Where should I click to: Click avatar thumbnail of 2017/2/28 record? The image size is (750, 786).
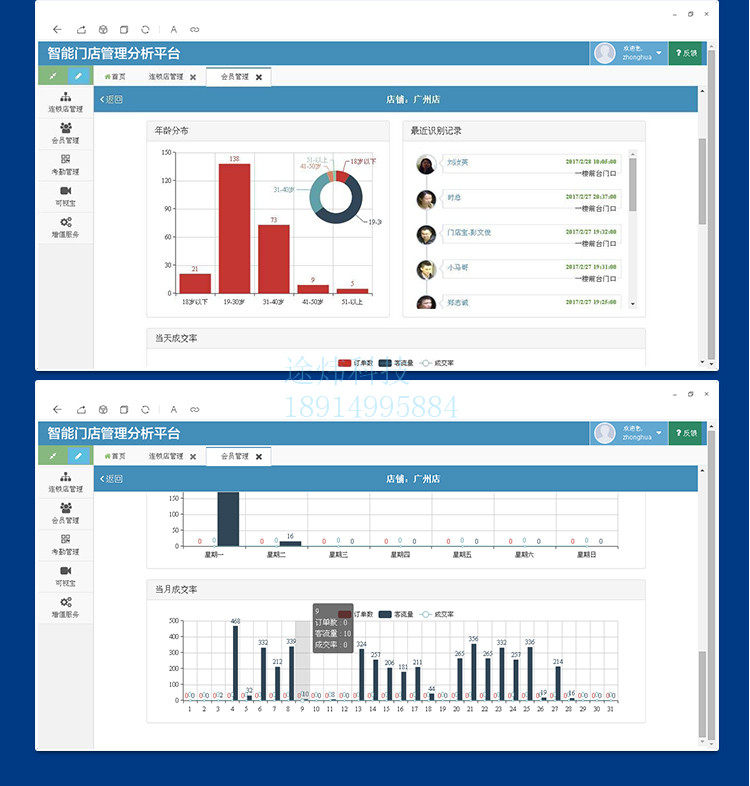pyautogui.click(x=426, y=164)
